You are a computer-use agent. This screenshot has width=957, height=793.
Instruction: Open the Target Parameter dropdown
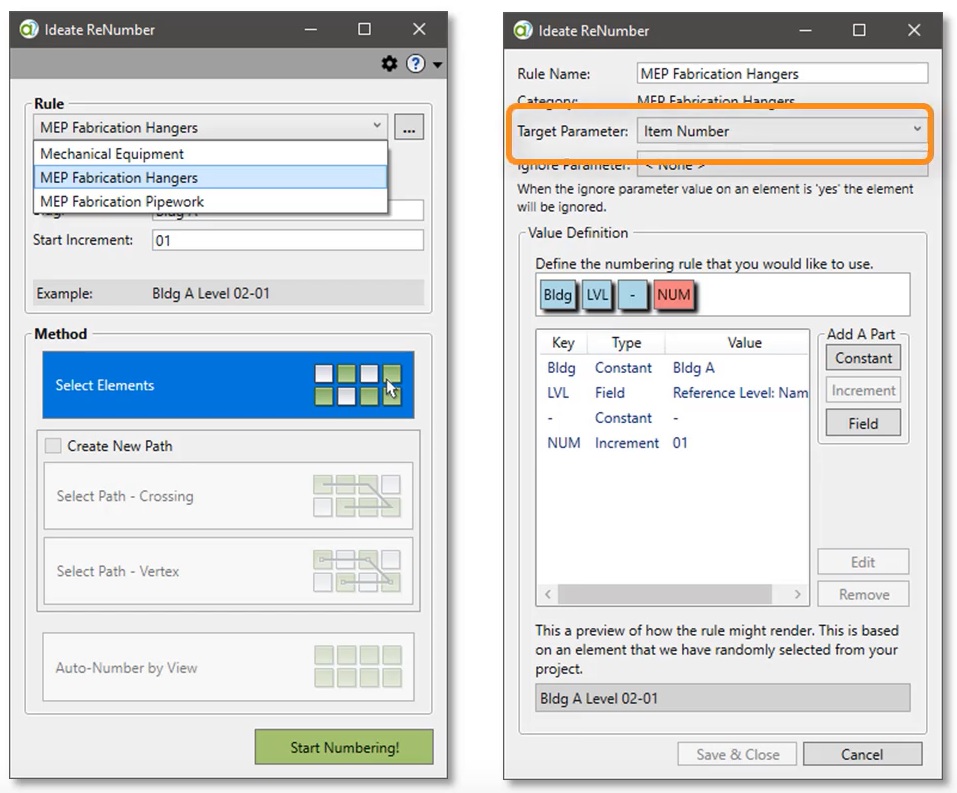point(782,131)
